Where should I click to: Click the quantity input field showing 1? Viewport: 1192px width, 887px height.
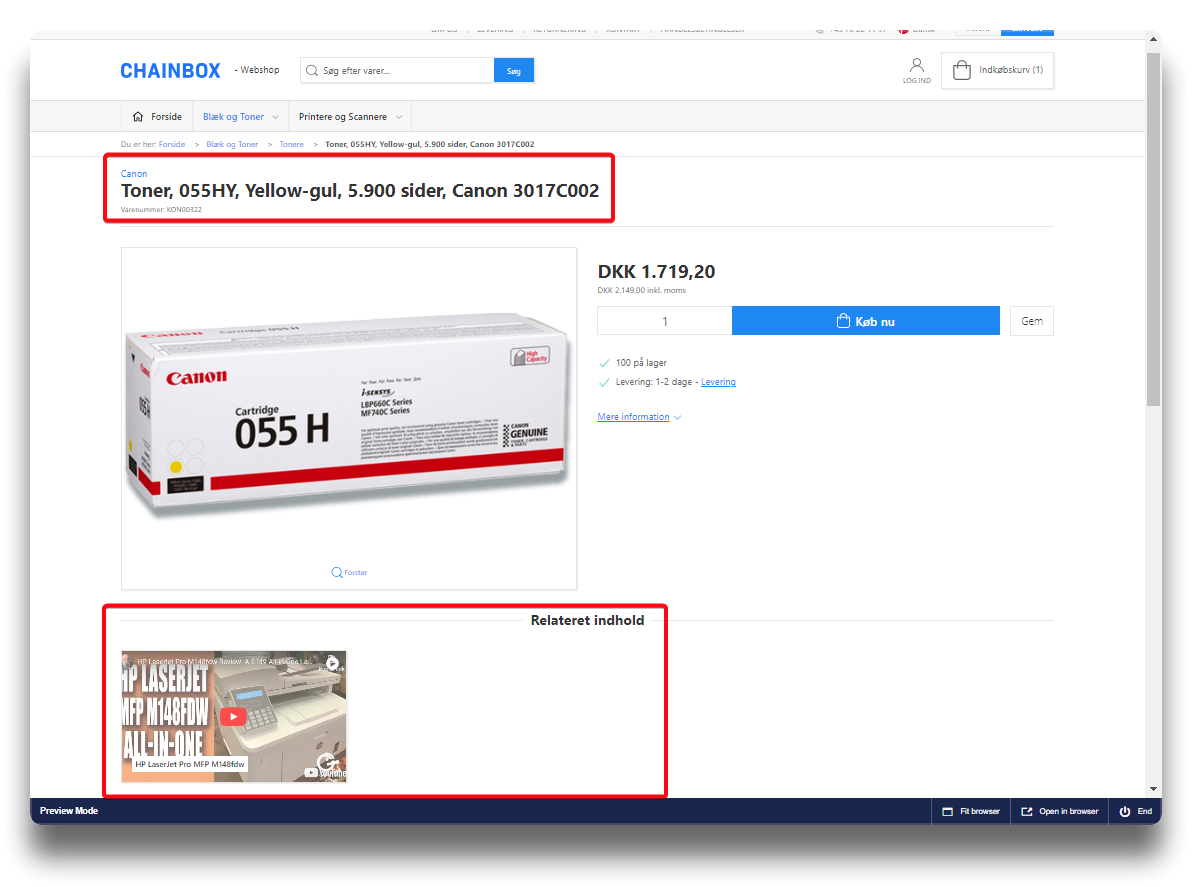pos(664,321)
